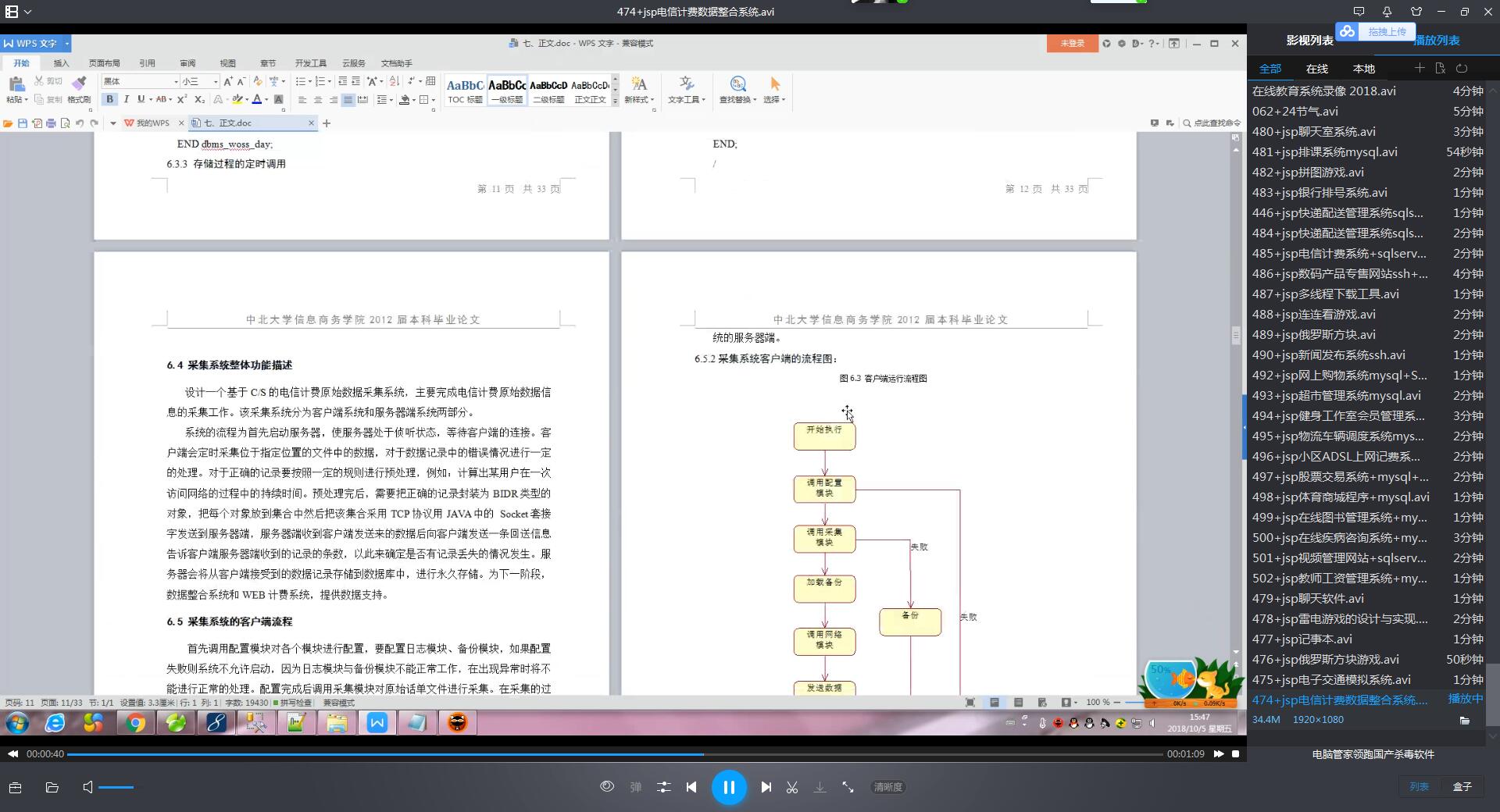
Task: Click the font color A swatch
Action: (256, 99)
